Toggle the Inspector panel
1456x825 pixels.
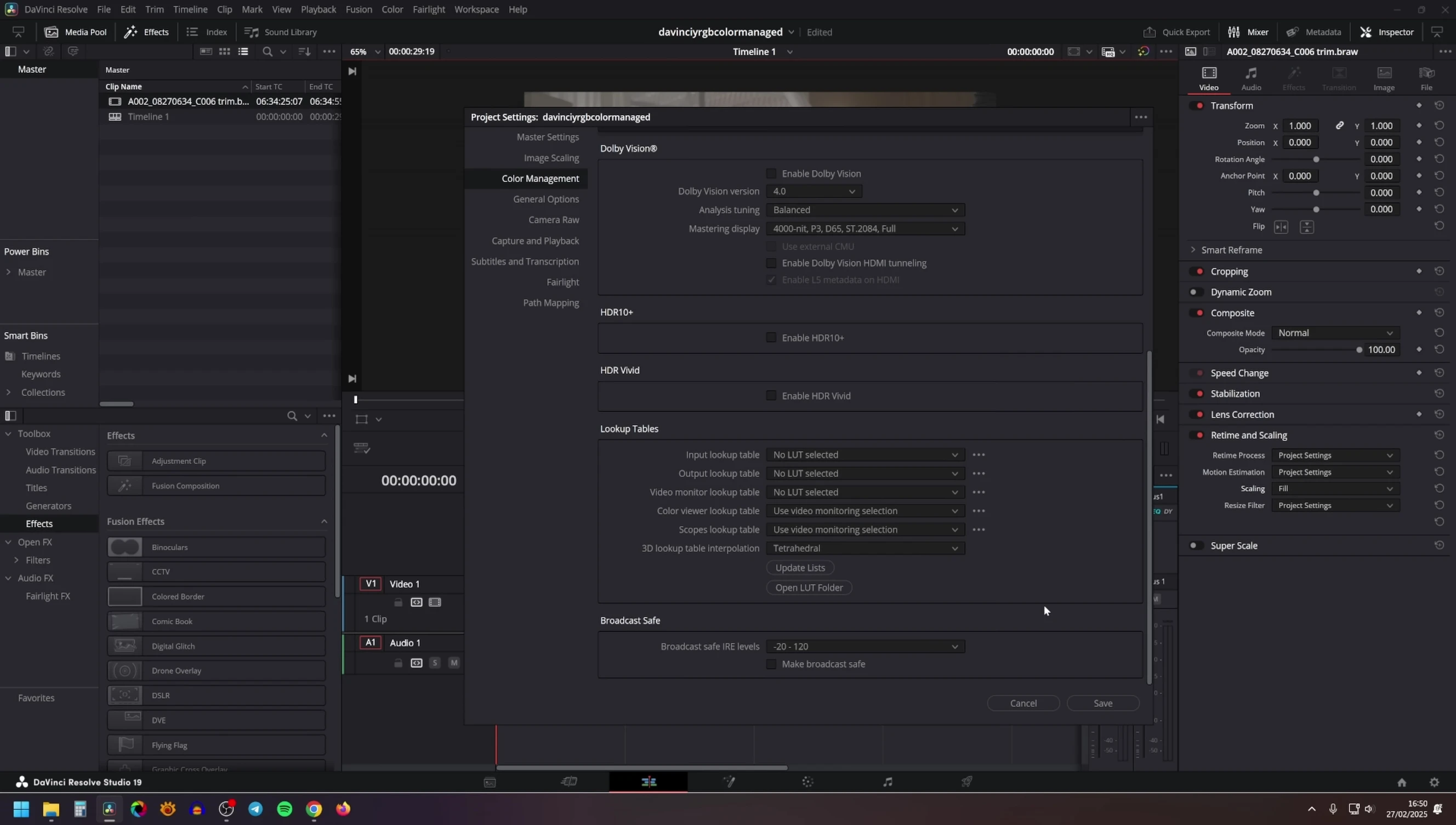click(x=1387, y=32)
